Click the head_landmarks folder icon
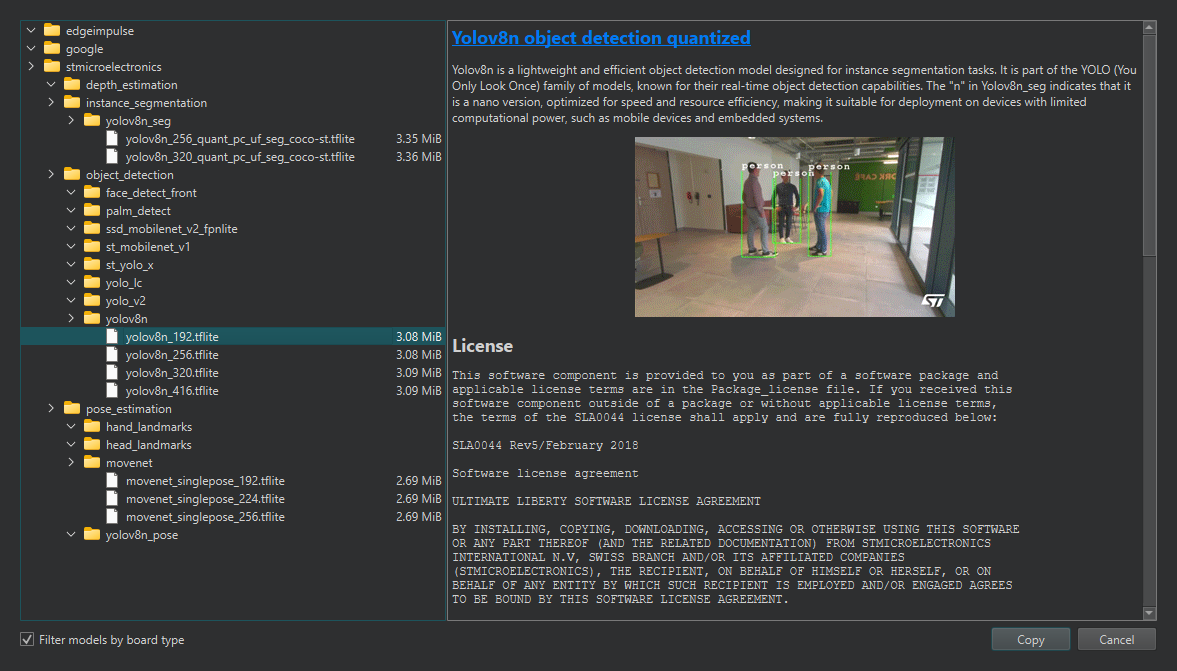The height and width of the screenshot is (671, 1177). tap(92, 445)
